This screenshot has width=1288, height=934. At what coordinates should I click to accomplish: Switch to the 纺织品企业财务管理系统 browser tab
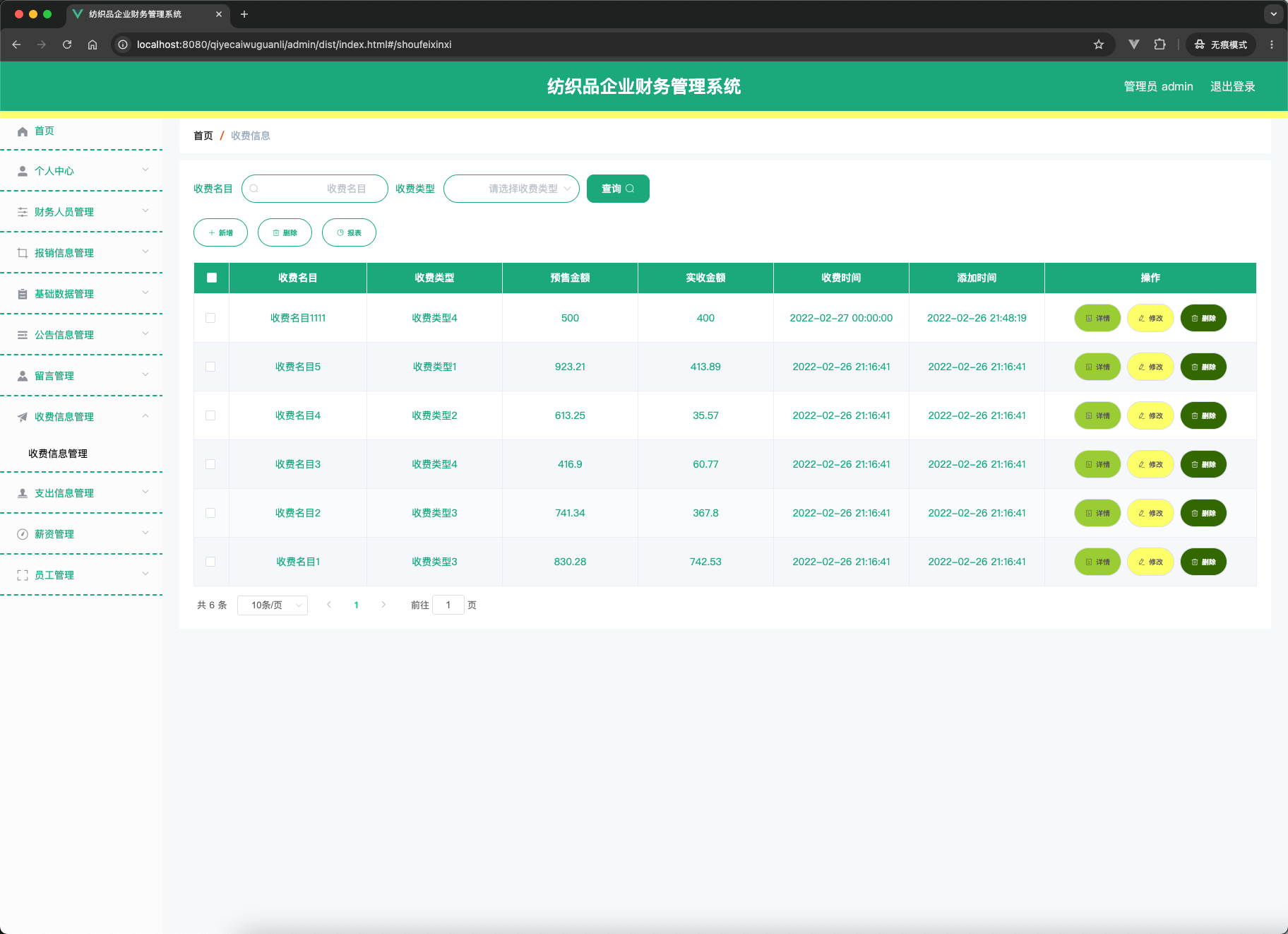[x=147, y=14]
